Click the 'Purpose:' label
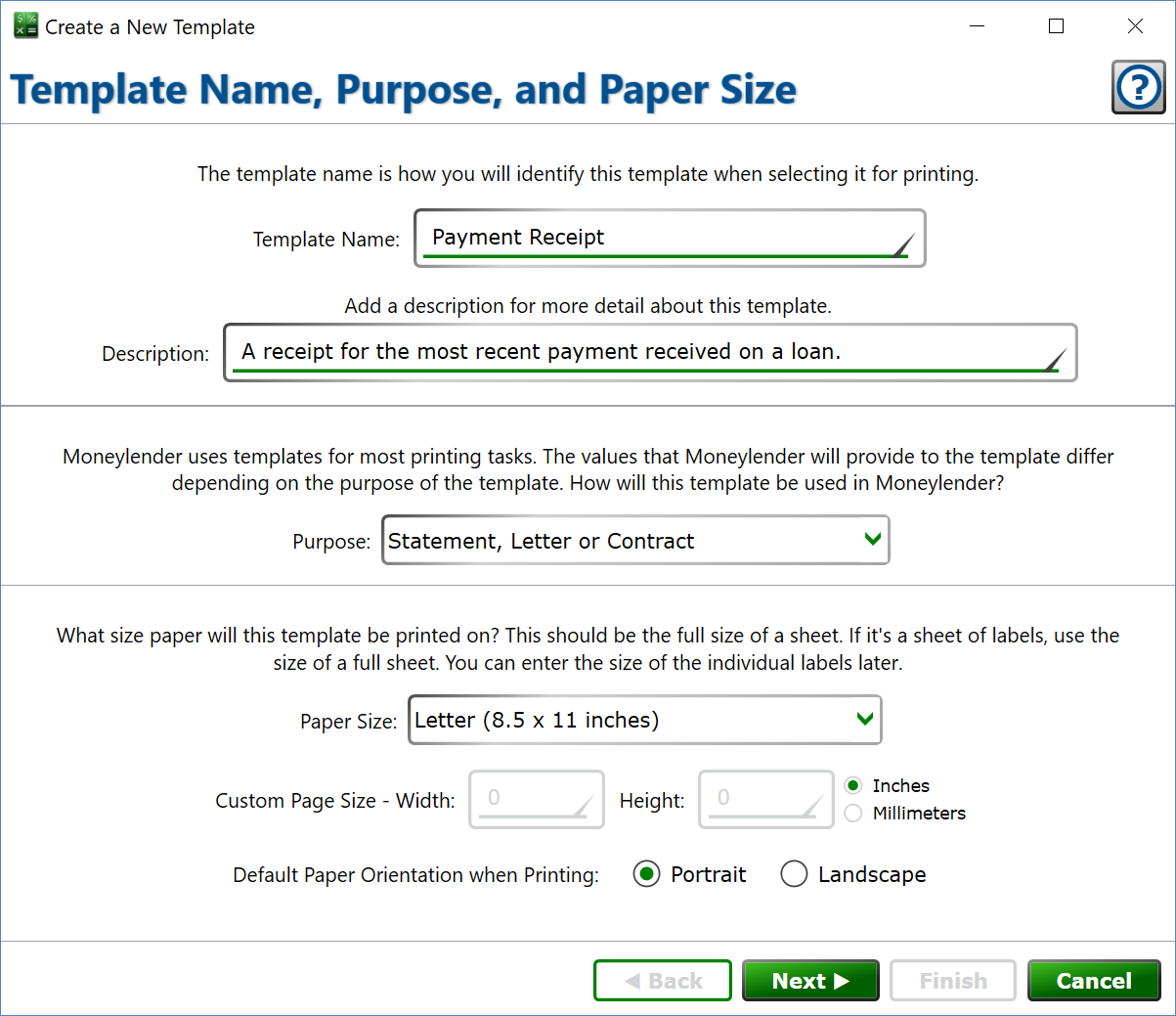This screenshot has width=1176, height=1016. 331,541
